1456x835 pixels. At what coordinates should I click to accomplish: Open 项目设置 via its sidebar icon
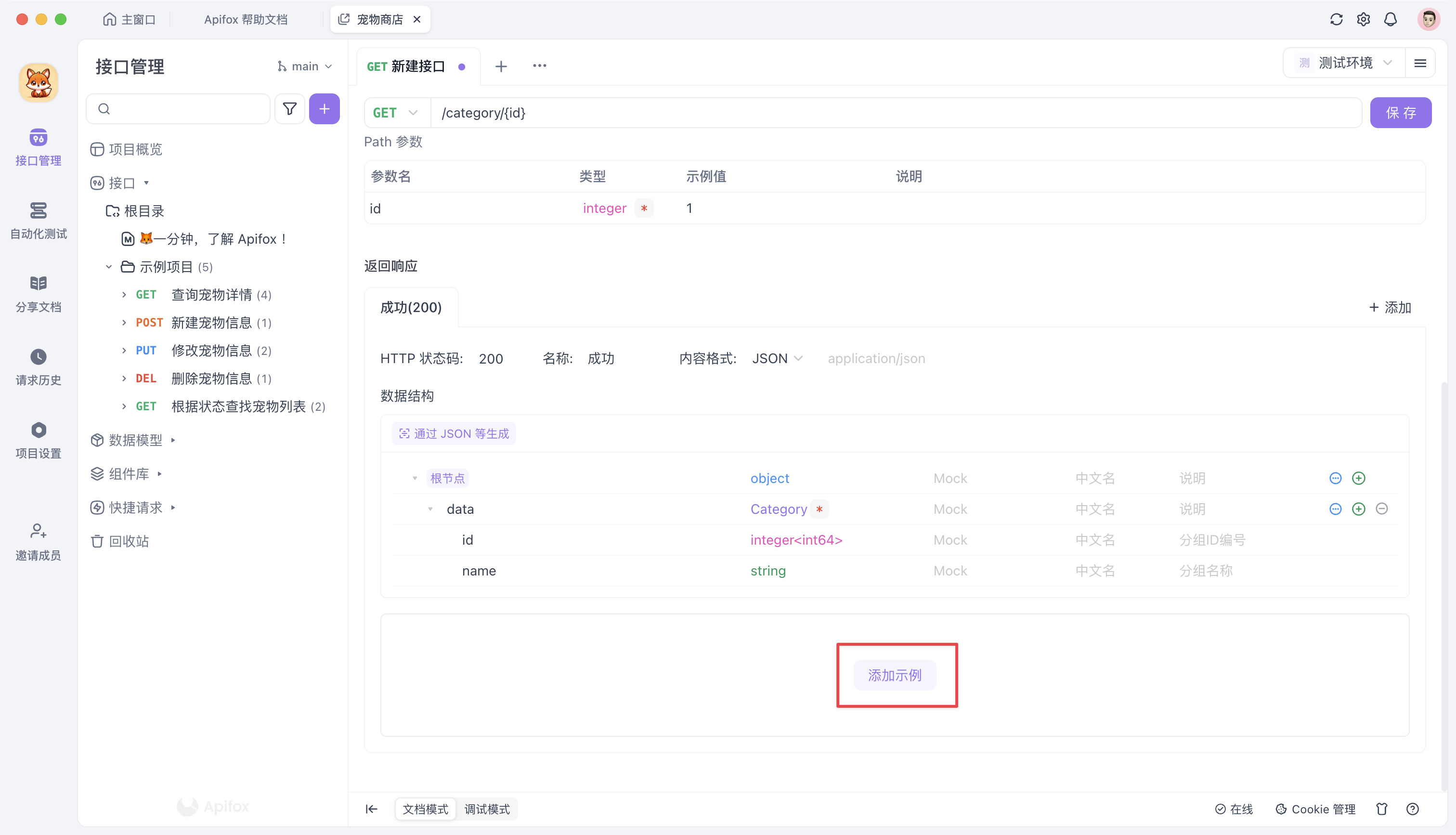click(38, 439)
